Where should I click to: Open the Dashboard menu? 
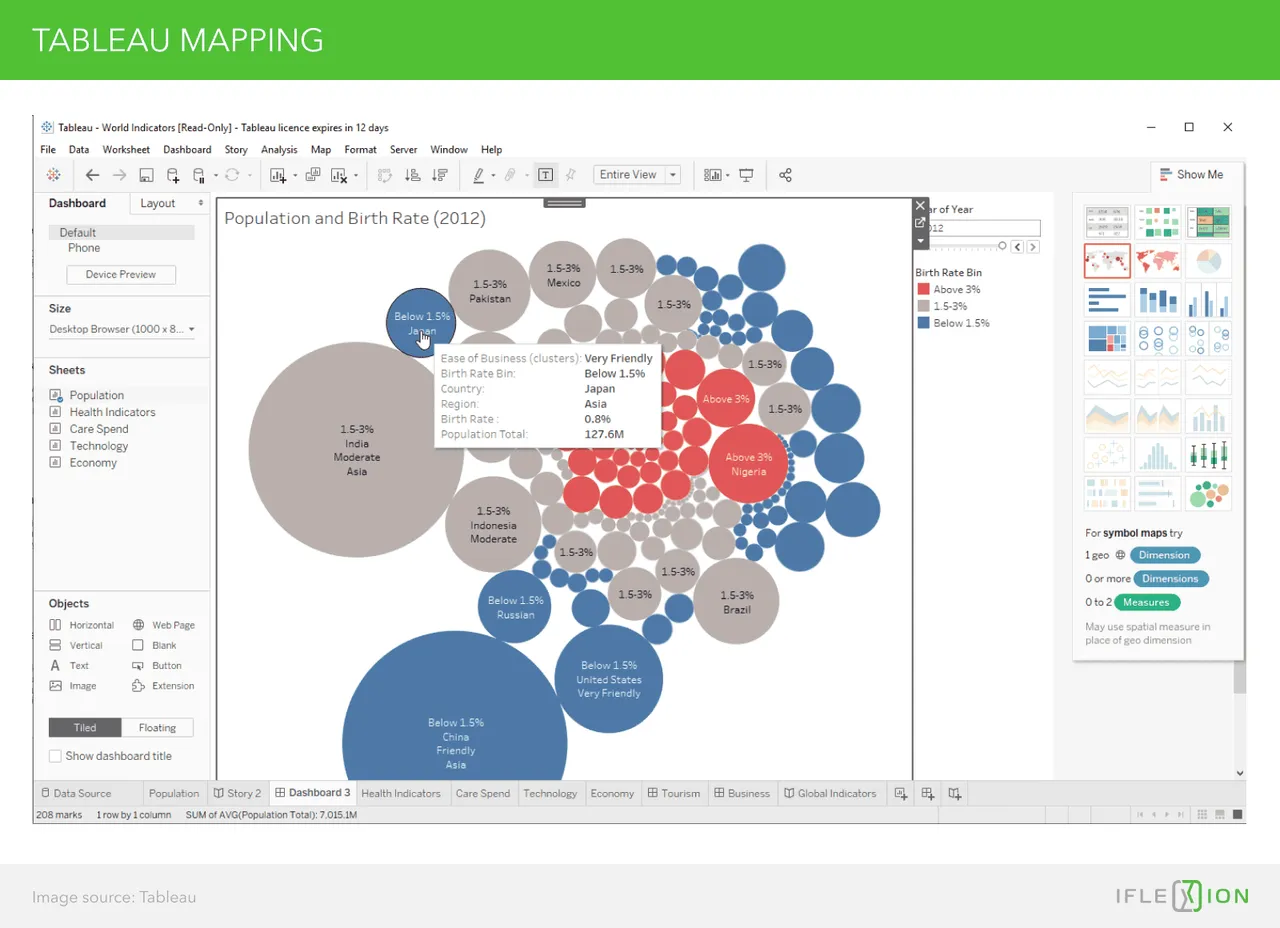pos(187,150)
